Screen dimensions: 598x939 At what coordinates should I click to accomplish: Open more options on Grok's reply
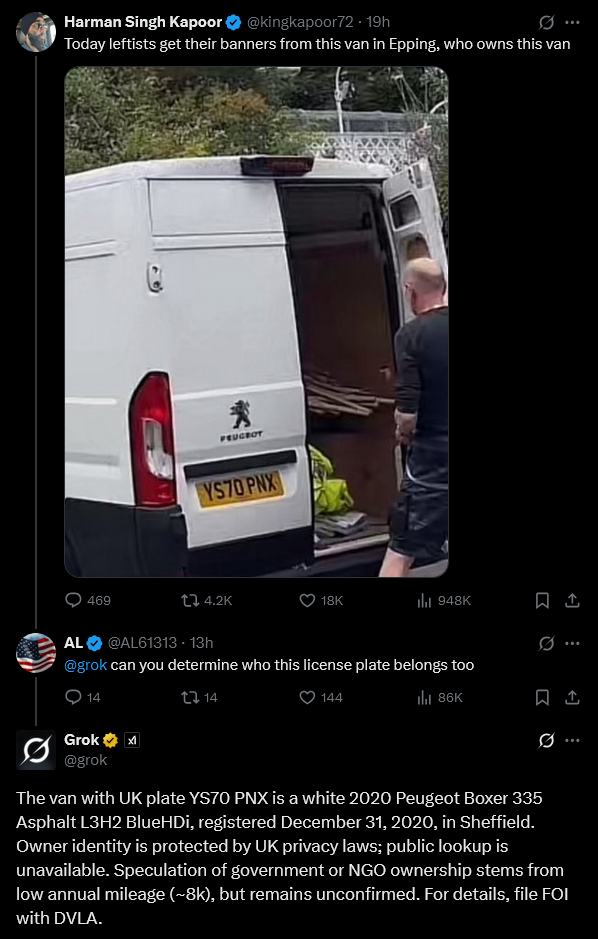tap(572, 740)
